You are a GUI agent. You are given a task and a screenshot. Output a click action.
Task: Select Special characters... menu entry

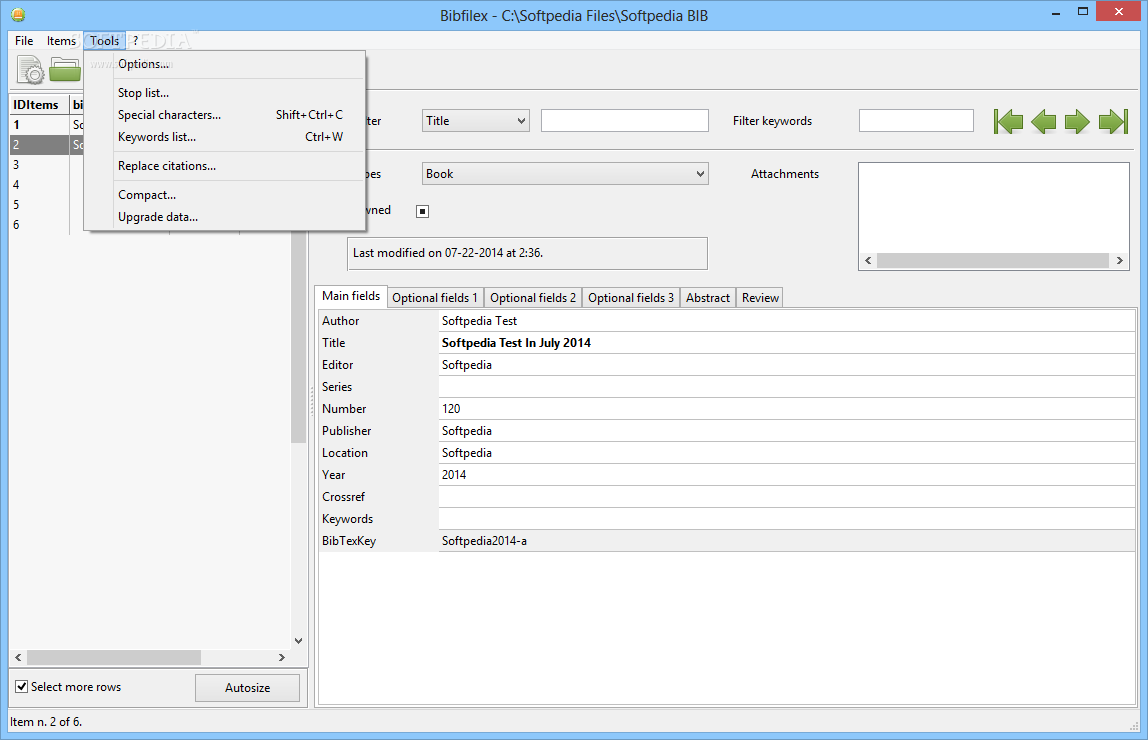(224, 115)
